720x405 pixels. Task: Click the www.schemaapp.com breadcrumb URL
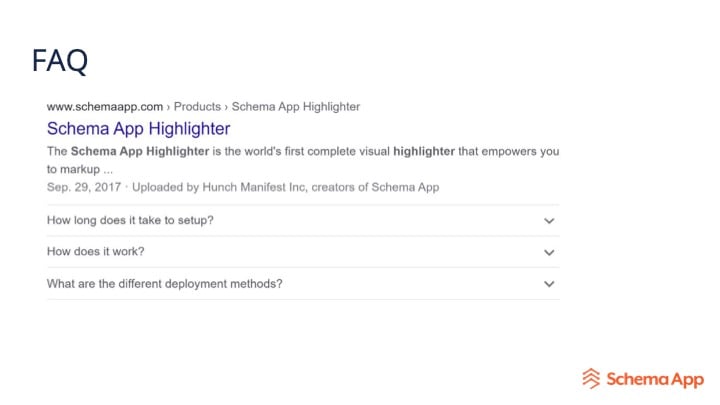[105, 107]
